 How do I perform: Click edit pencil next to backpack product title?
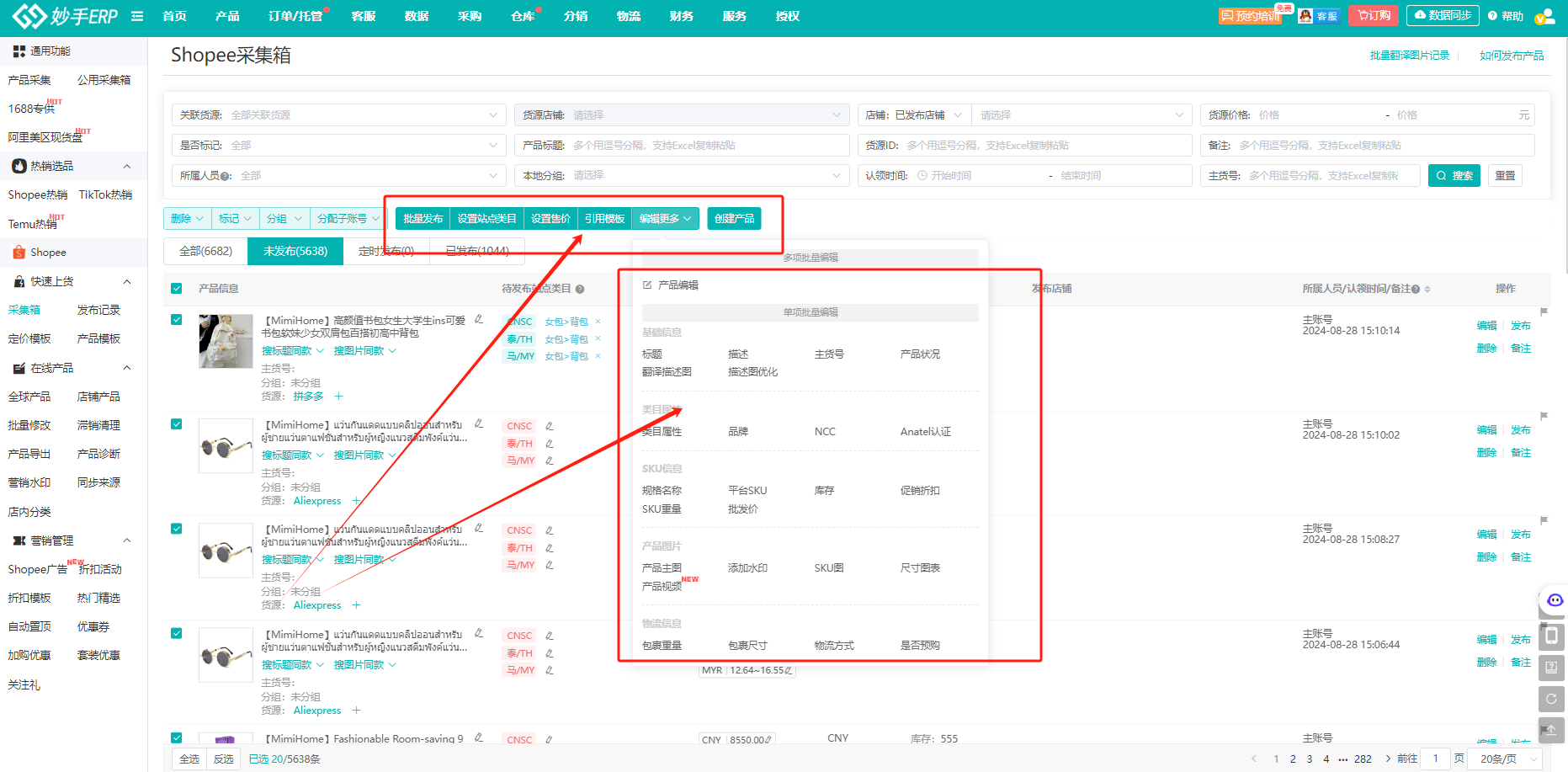tap(479, 319)
